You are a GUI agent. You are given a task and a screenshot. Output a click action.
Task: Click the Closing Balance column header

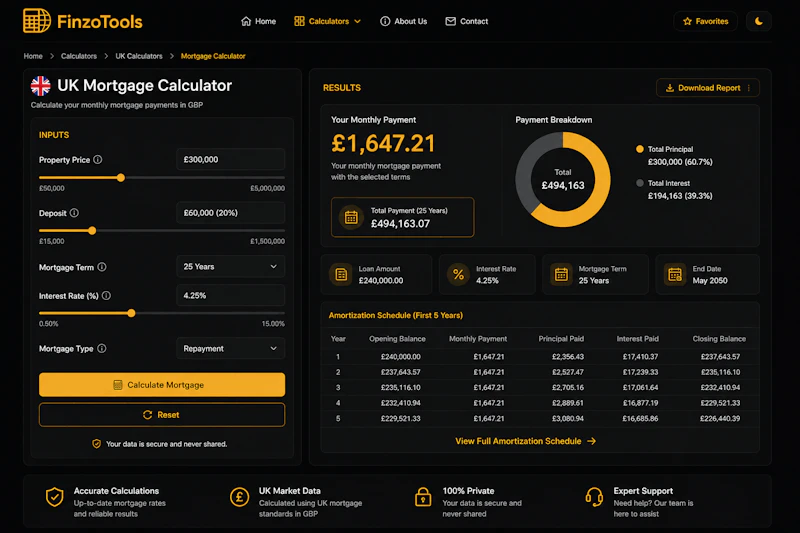point(719,339)
